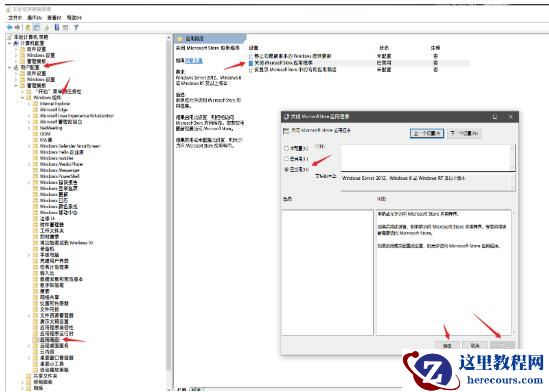Click the 取消 button in dialog
Viewport: 549px width, 392px height.
coord(475,345)
